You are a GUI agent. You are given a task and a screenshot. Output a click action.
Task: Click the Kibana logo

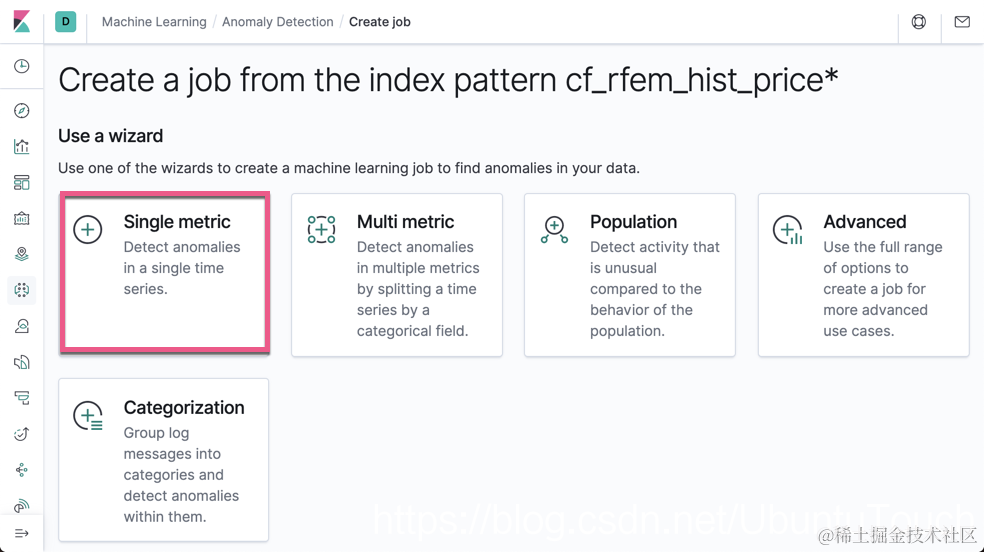point(21,21)
